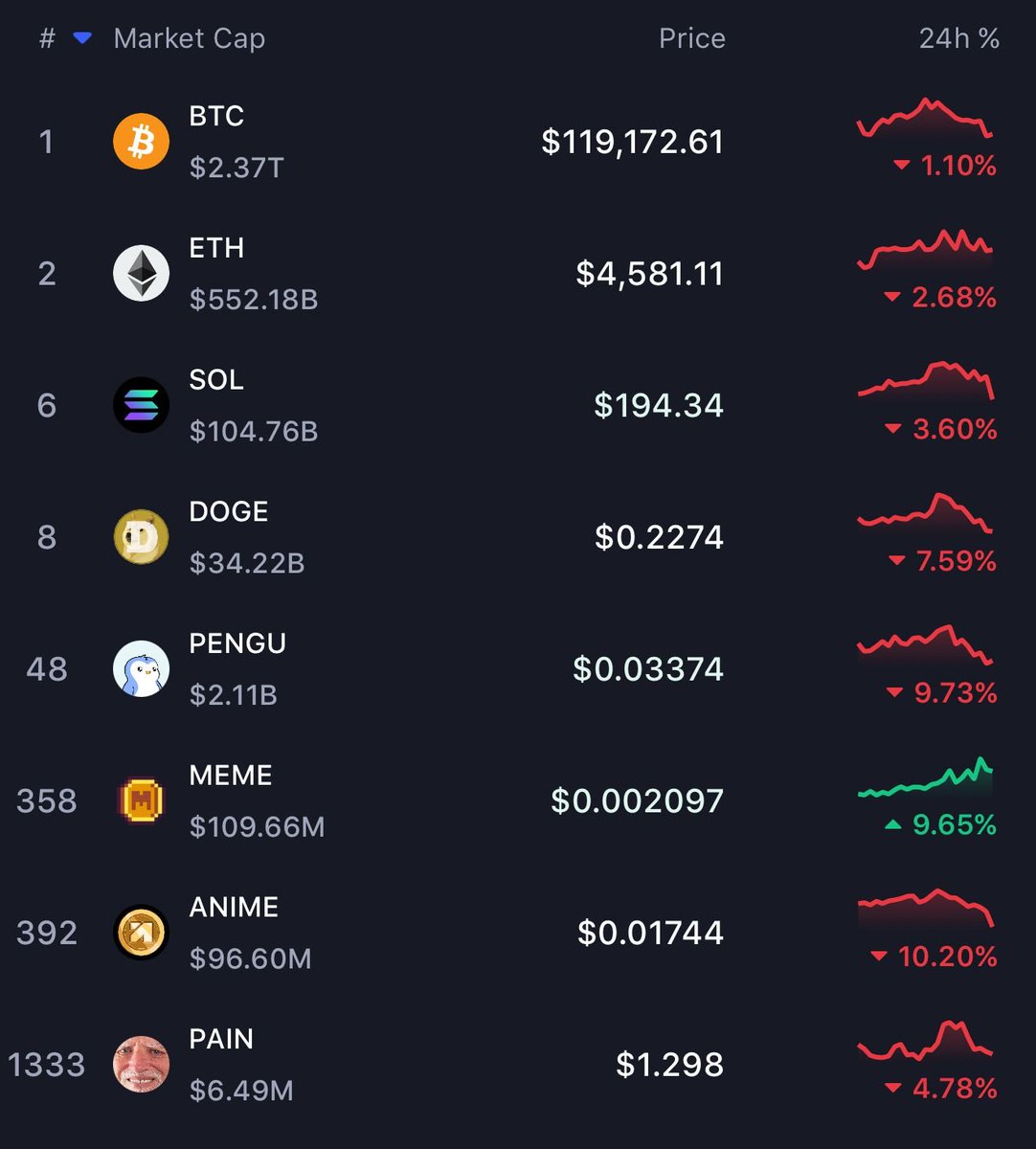Viewport: 1036px width, 1149px height.
Task: Click the PENGU penguin avatar
Action: [x=141, y=669]
